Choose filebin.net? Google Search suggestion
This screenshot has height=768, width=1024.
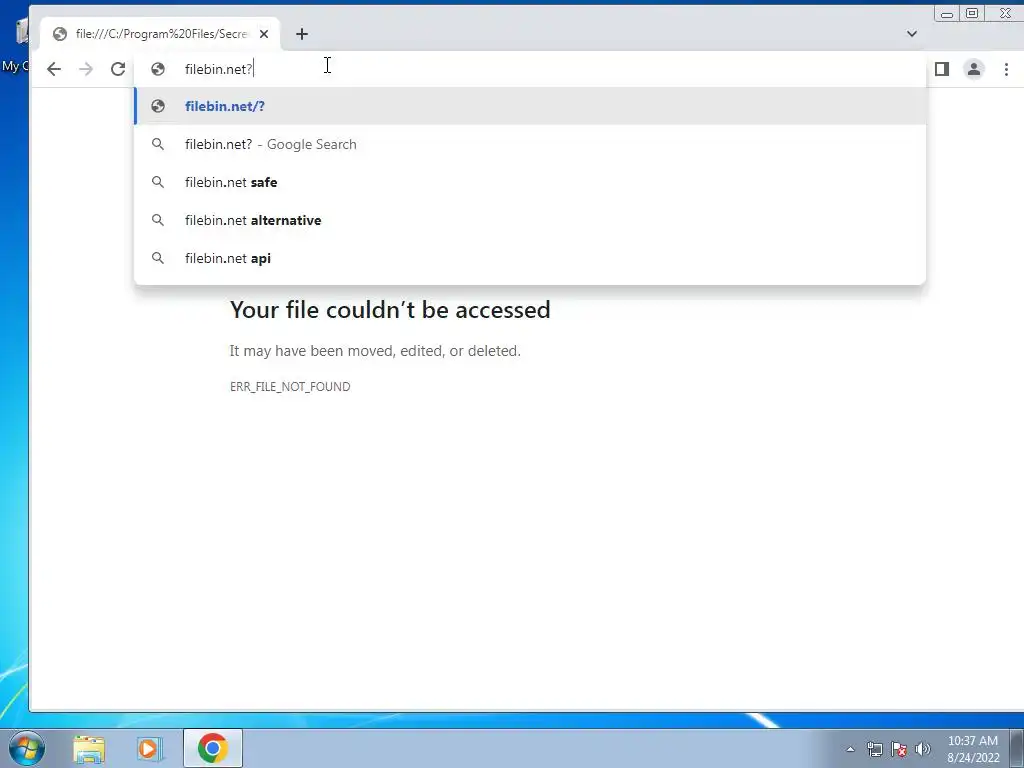[530, 144]
